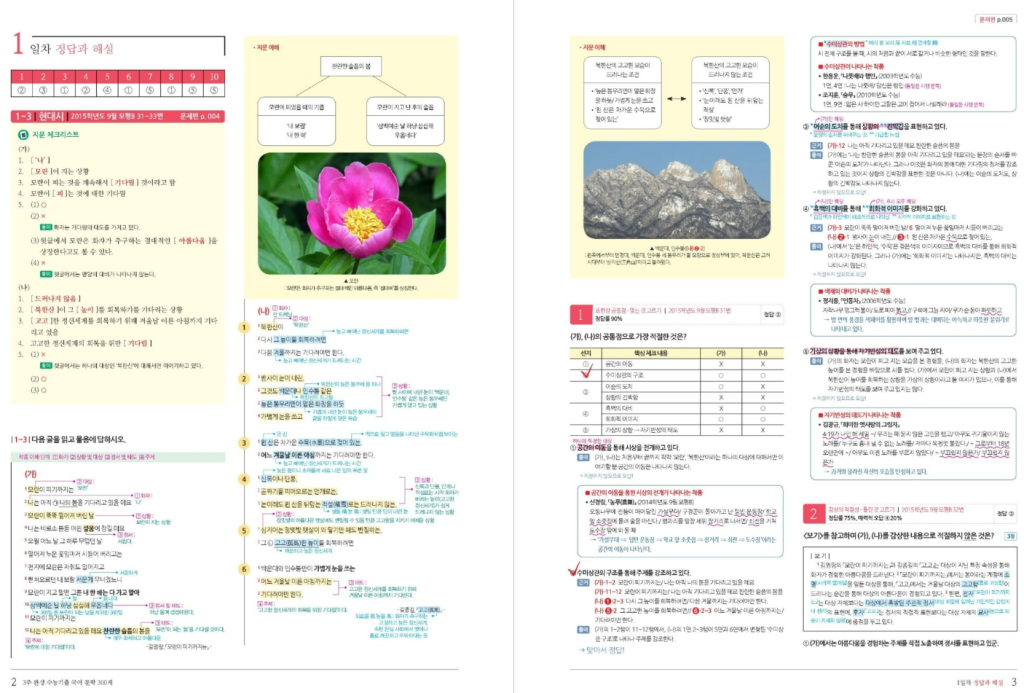
Task: Click yellow stanza marker '3' of poem (나)
Action: click(244, 443)
